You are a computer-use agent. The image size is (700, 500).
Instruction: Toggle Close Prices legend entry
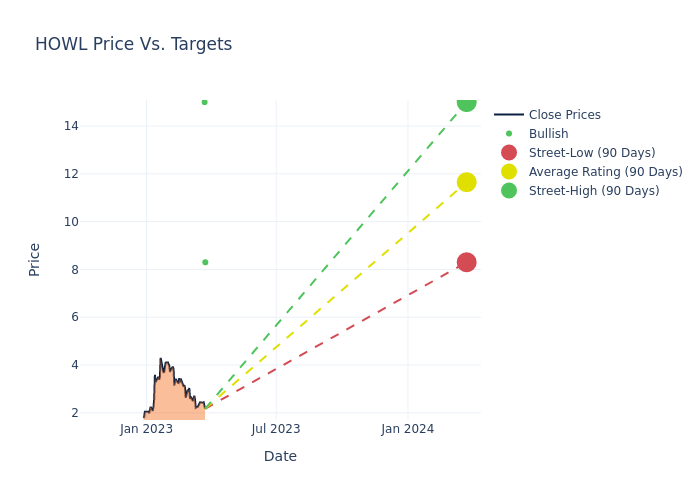tap(564, 115)
